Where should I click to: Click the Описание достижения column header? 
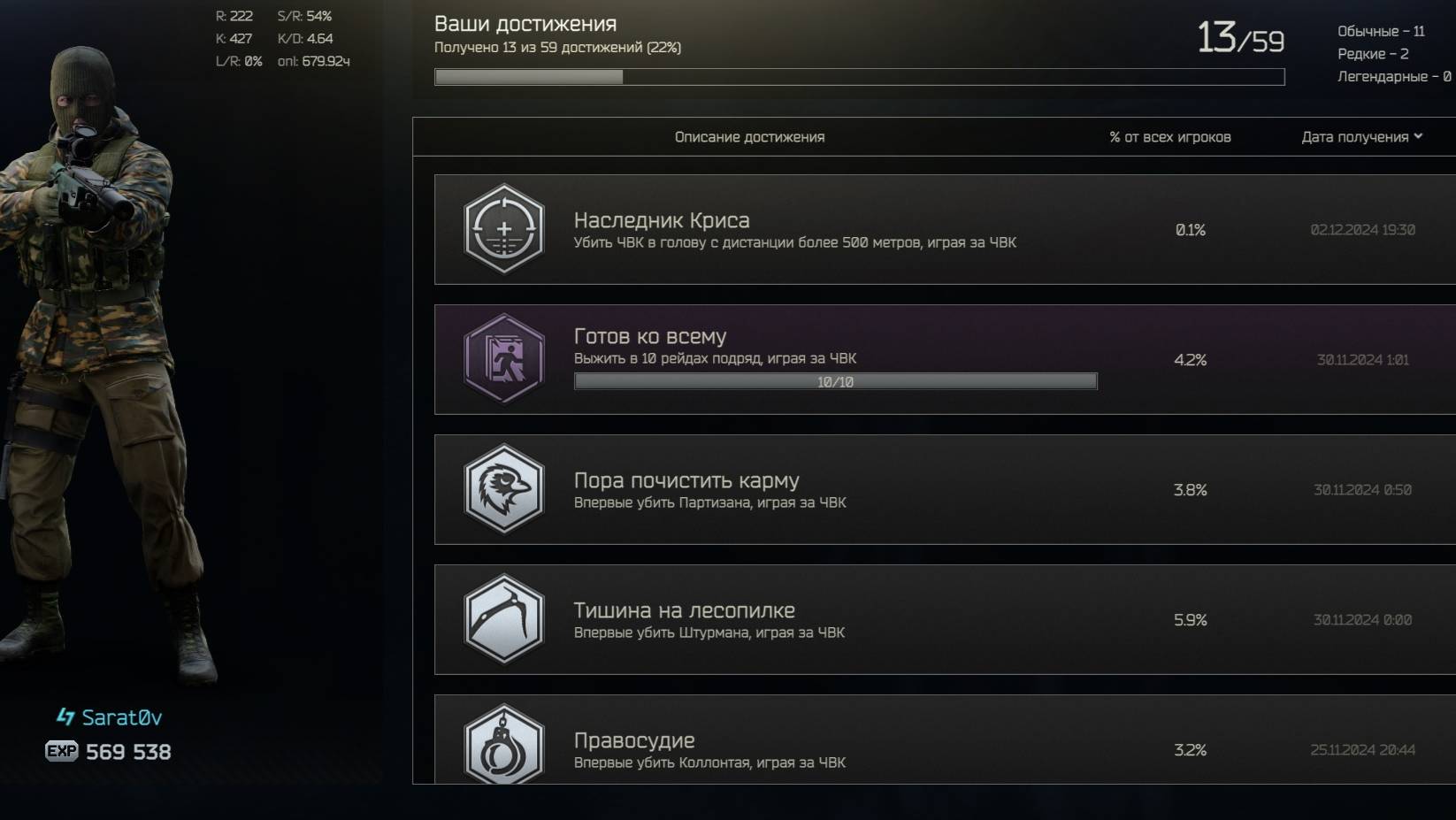click(x=749, y=137)
